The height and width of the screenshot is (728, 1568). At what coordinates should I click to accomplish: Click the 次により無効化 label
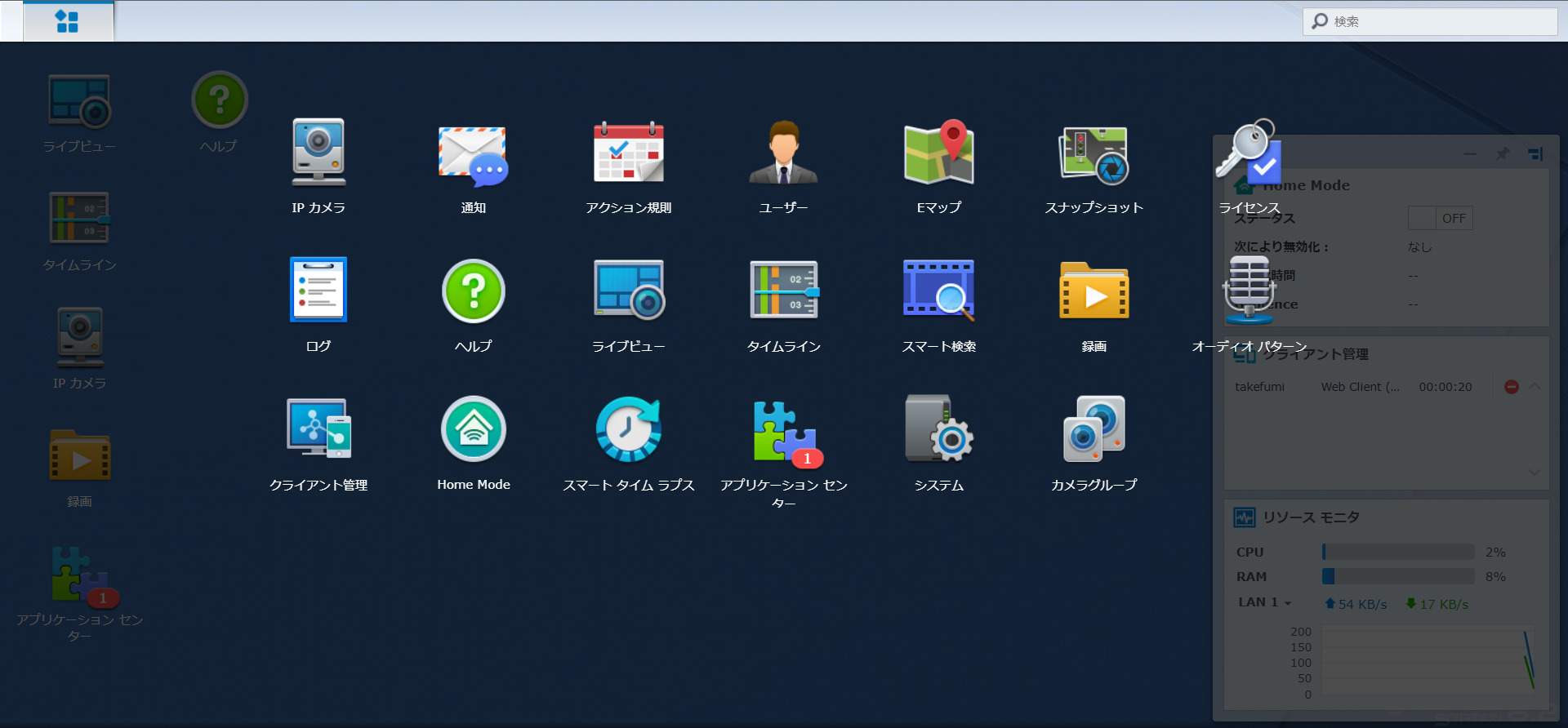1281,246
